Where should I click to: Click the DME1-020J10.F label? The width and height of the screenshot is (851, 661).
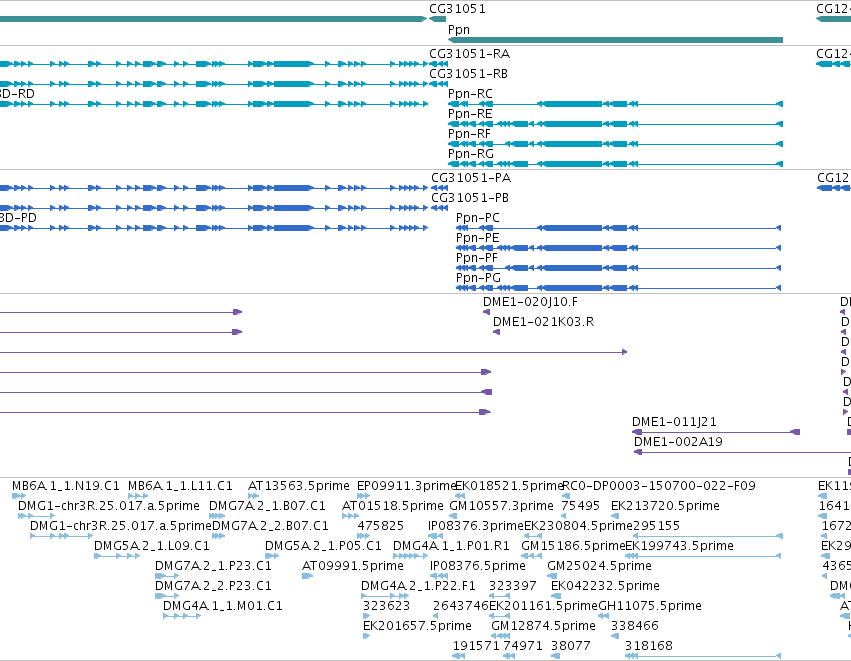[x=530, y=302]
